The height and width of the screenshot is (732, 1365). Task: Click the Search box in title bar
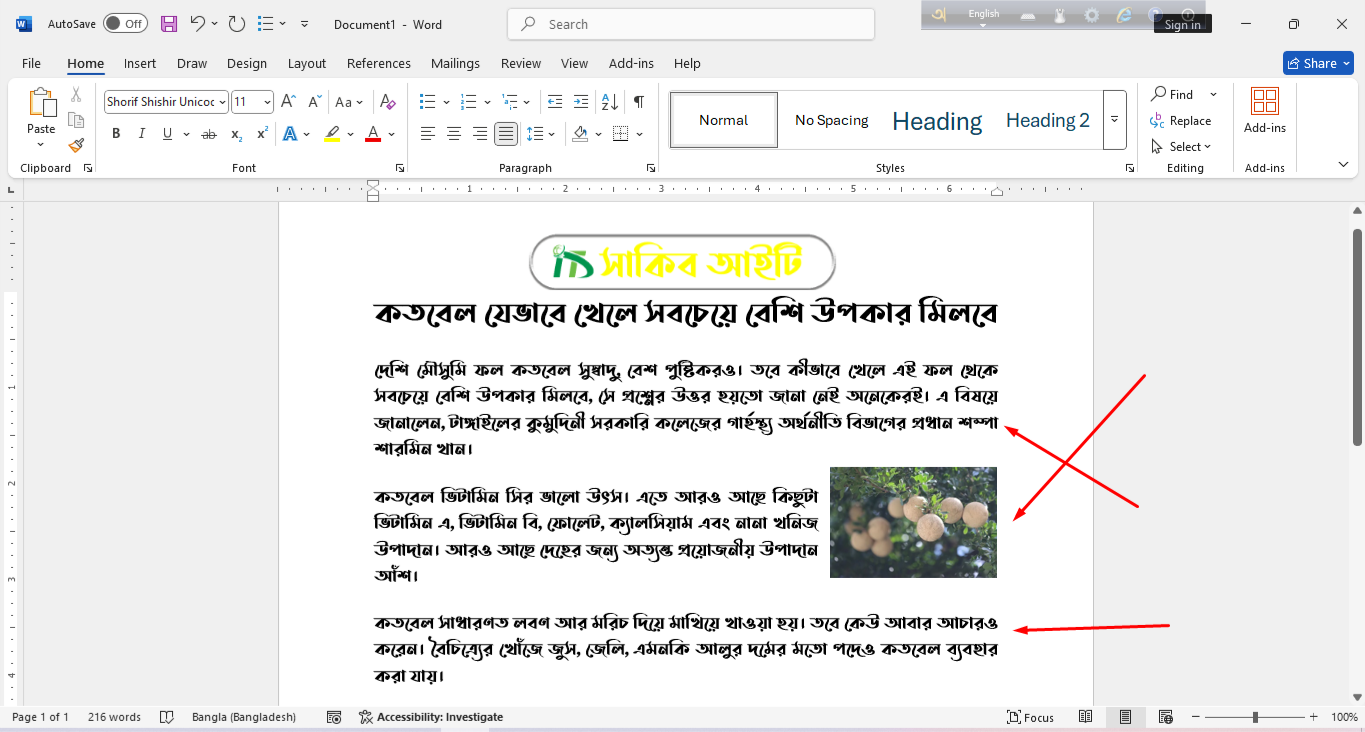[x=690, y=24]
